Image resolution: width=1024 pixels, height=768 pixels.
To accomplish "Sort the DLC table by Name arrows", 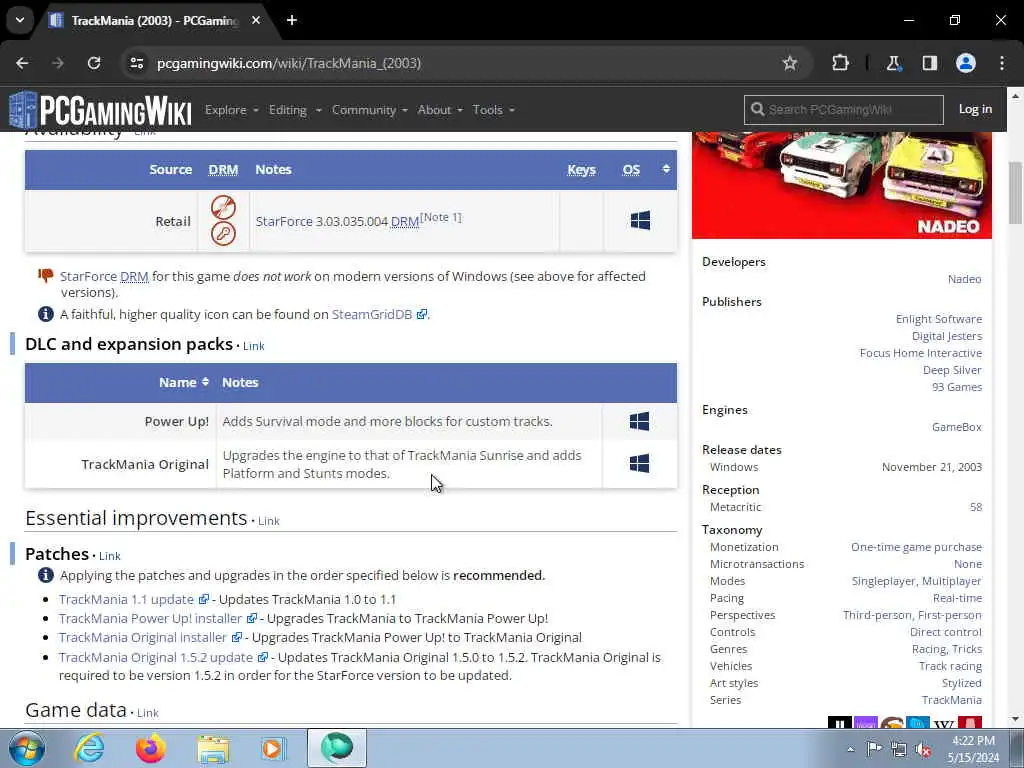I will click(205, 382).
